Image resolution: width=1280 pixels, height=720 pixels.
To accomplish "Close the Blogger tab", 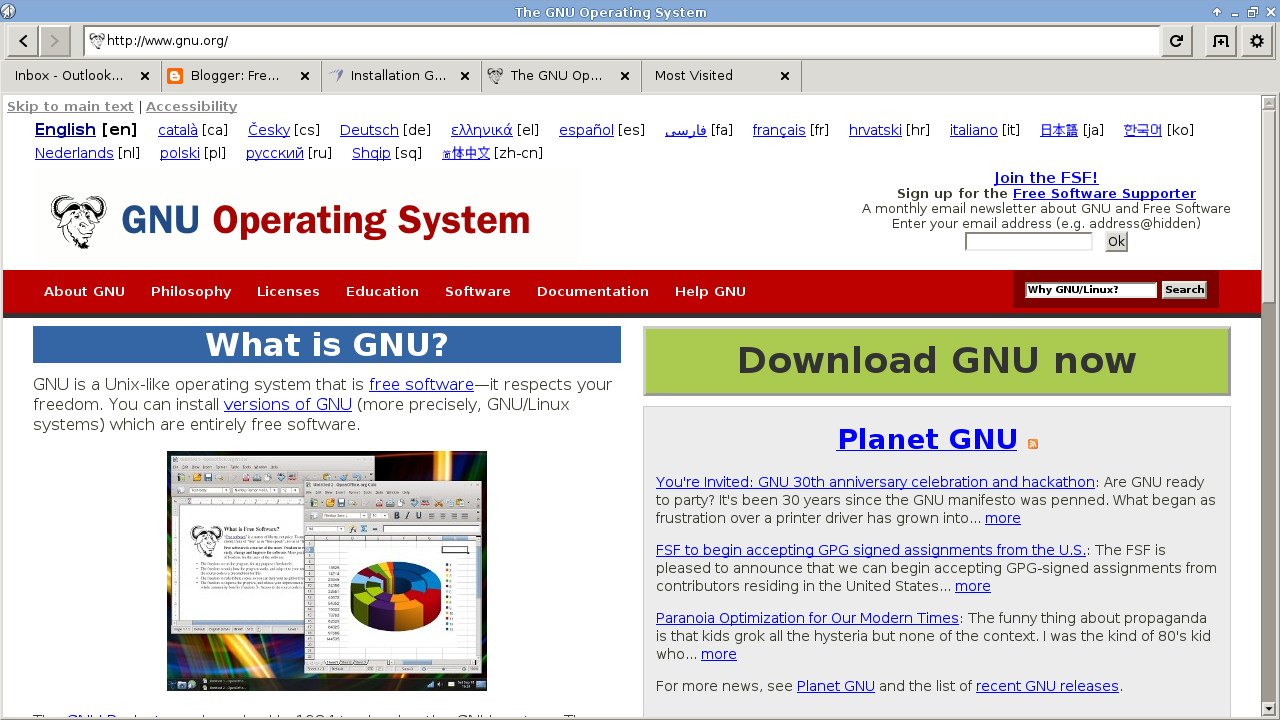I will pos(305,76).
